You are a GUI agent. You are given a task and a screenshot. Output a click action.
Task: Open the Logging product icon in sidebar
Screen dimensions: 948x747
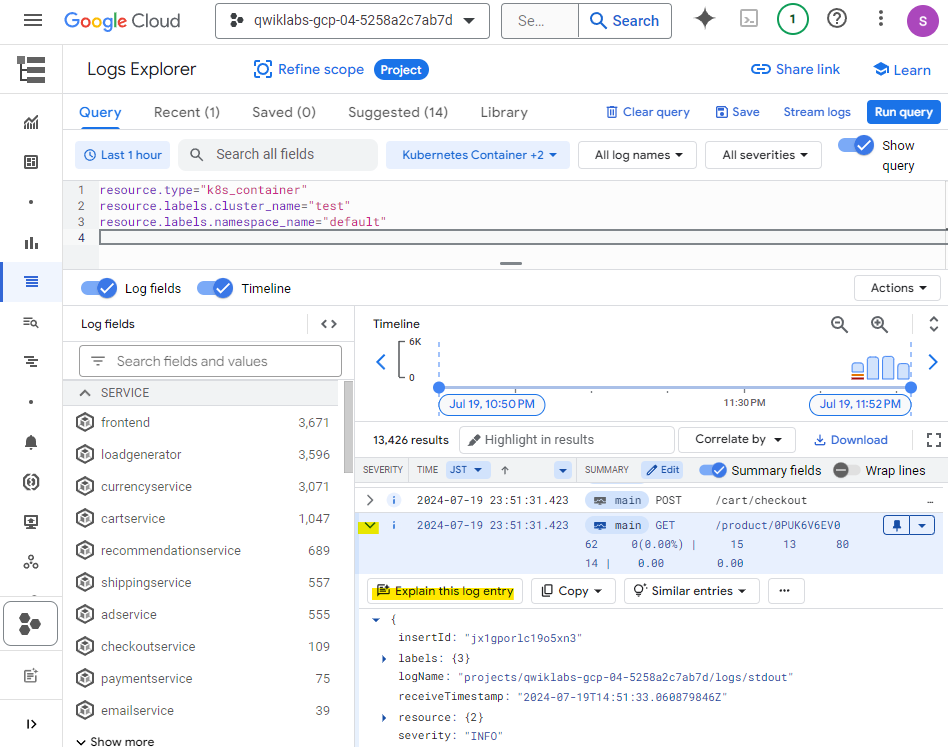[31, 70]
